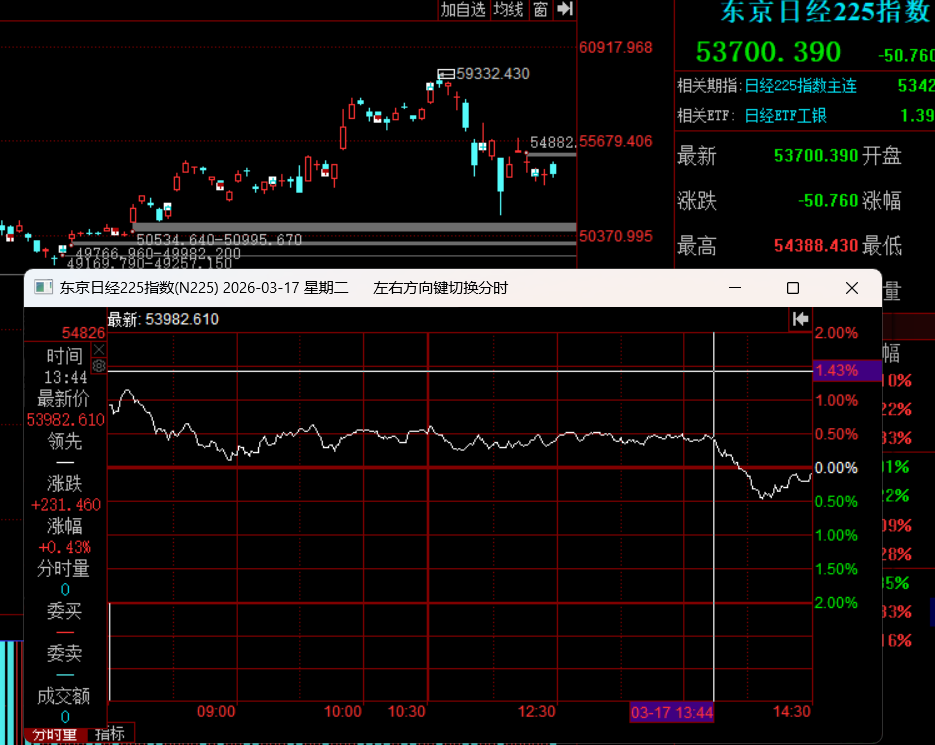Click the 分时量 label in info panel
This screenshot has height=745, width=935.
point(63,569)
